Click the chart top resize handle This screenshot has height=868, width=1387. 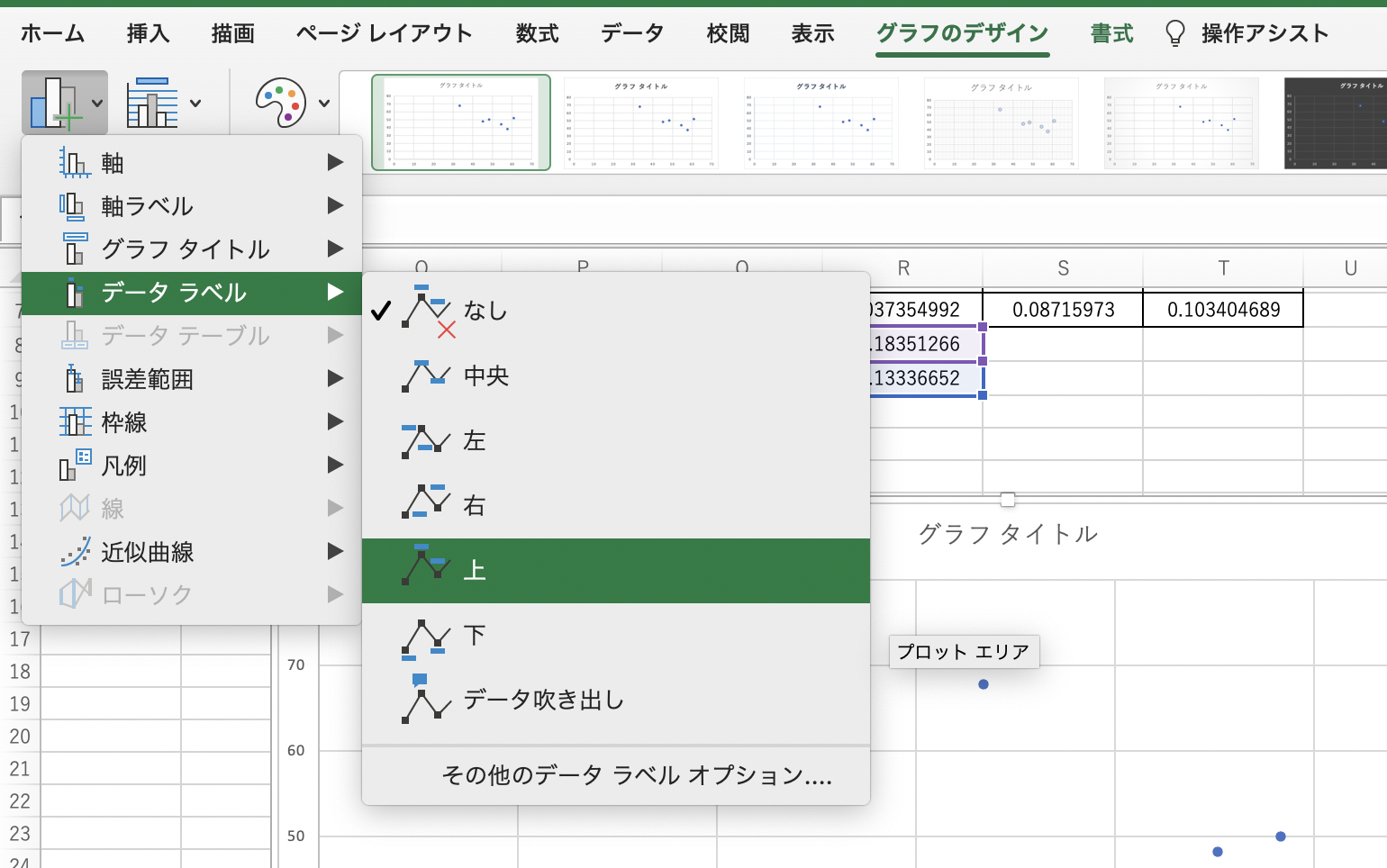pyautogui.click(x=1008, y=500)
